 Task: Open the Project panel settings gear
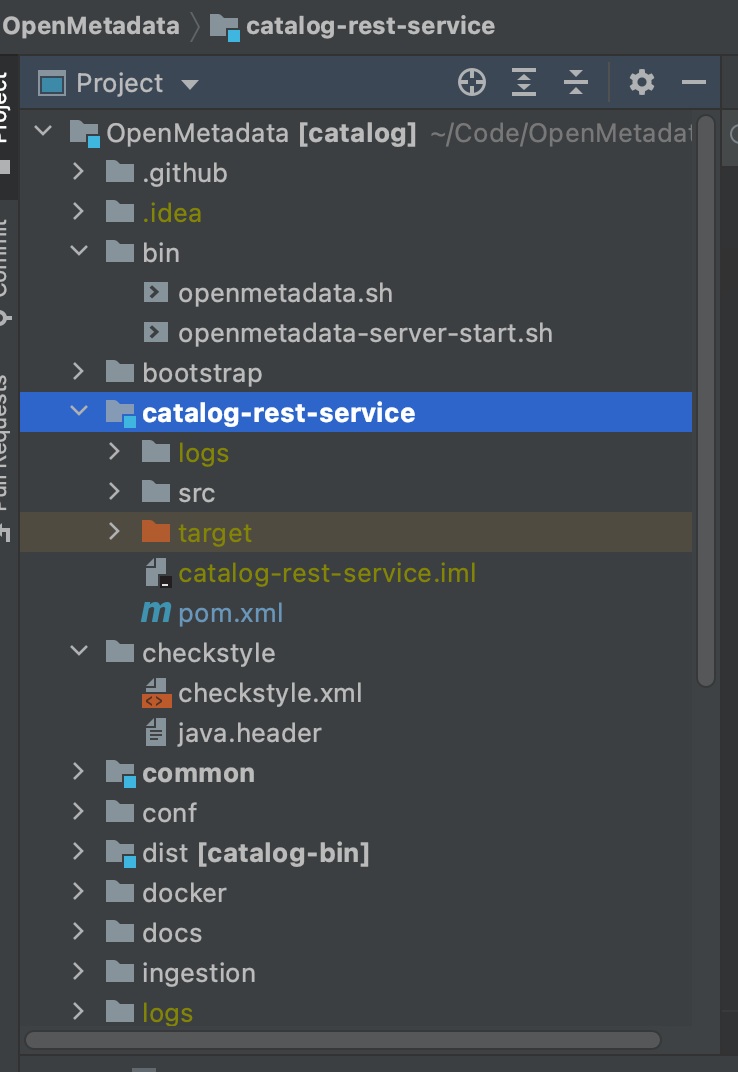pyautogui.click(x=641, y=83)
